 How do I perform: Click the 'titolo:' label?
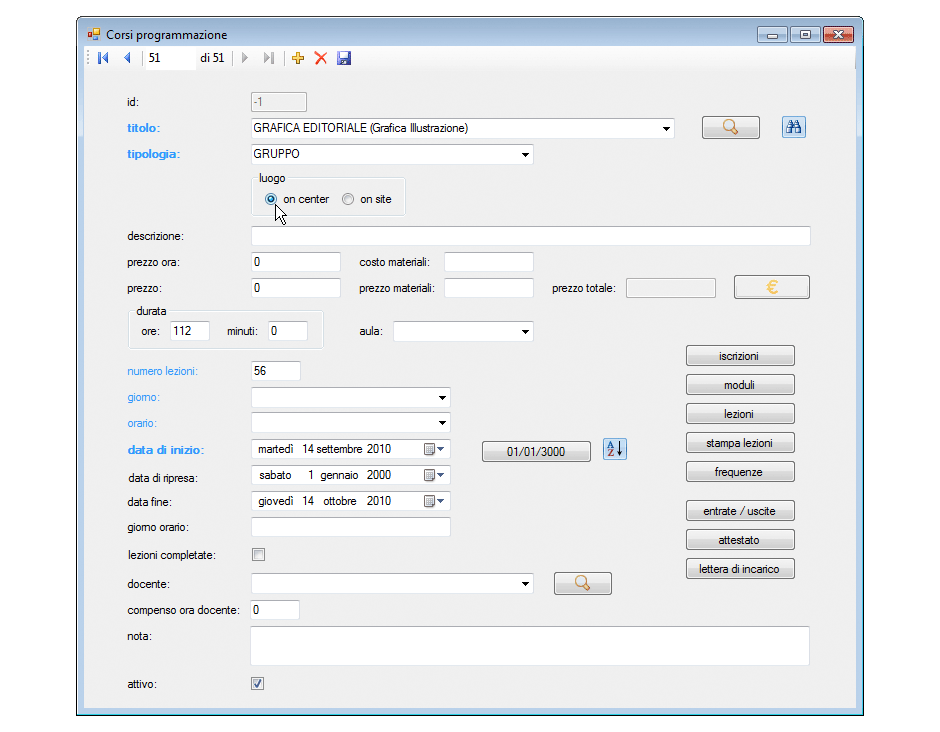pyautogui.click(x=143, y=128)
